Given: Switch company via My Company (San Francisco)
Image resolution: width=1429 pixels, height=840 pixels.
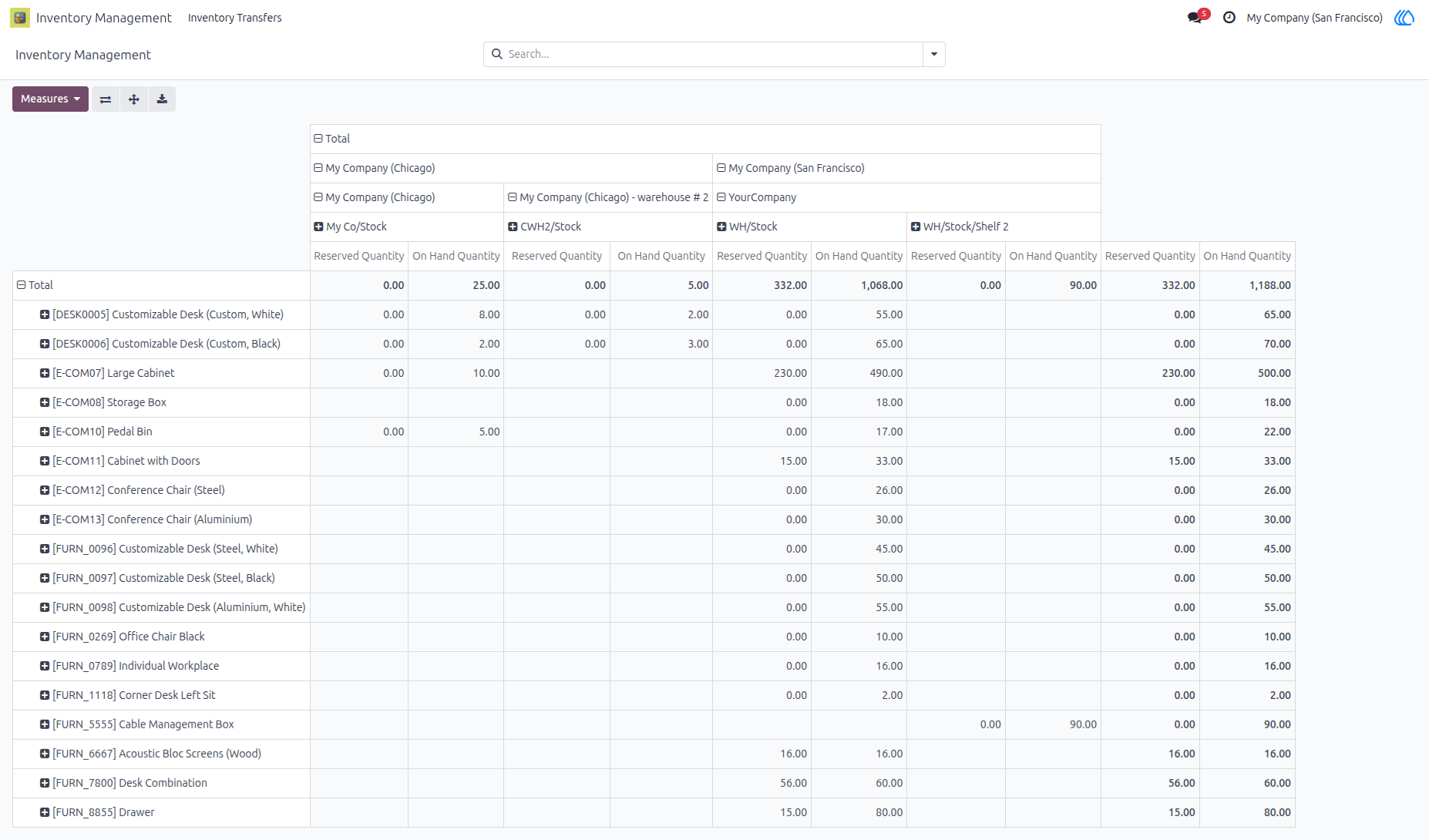Looking at the screenshot, I should (x=1314, y=18).
